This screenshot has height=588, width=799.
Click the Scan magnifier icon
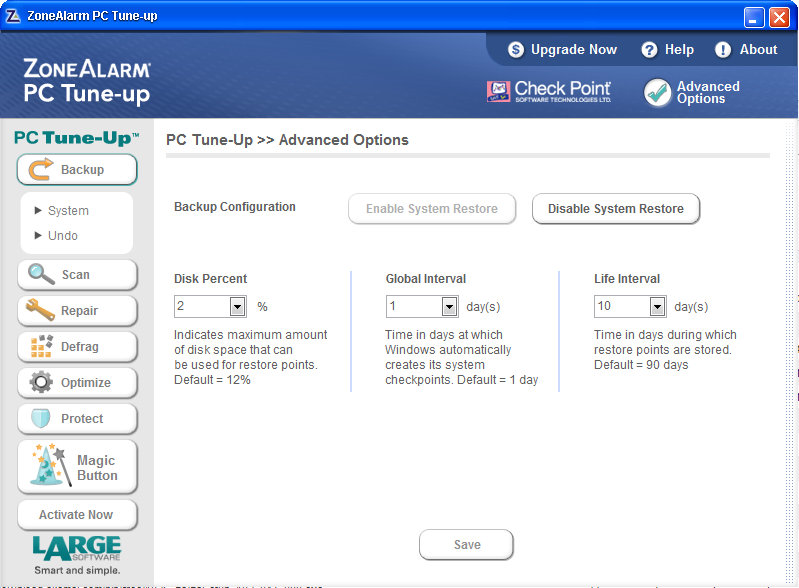41,274
